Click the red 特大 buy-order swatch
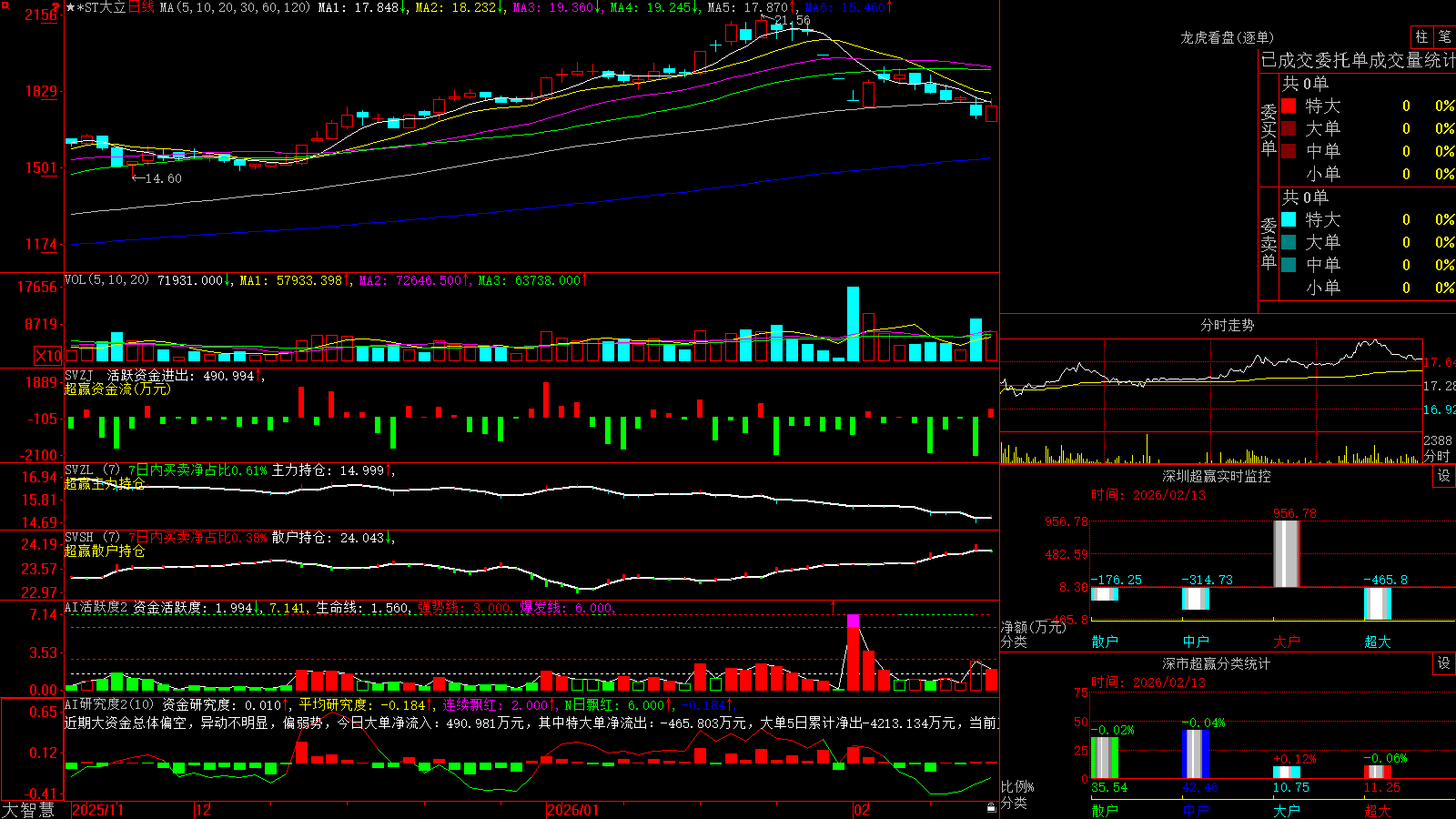 pyautogui.click(x=1289, y=106)
